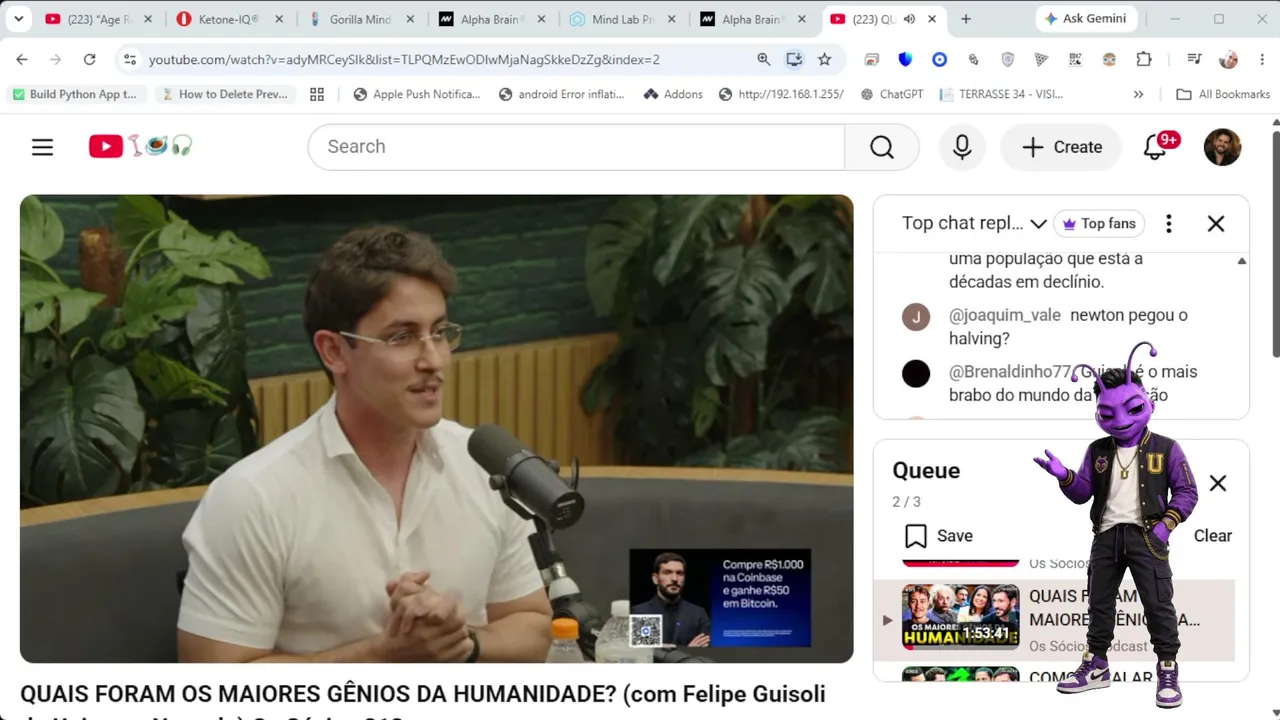
Task: Open YouTube notifications bell
Action: [x=1156, y=147]
